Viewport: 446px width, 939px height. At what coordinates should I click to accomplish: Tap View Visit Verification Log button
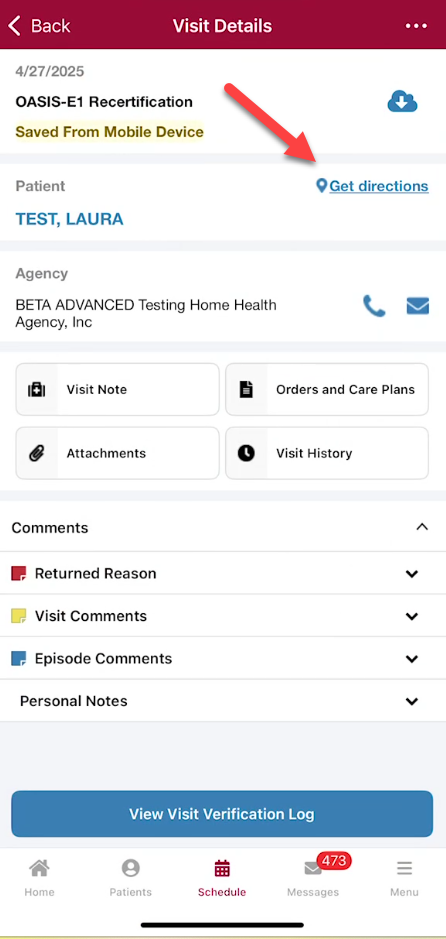[222, 814]
